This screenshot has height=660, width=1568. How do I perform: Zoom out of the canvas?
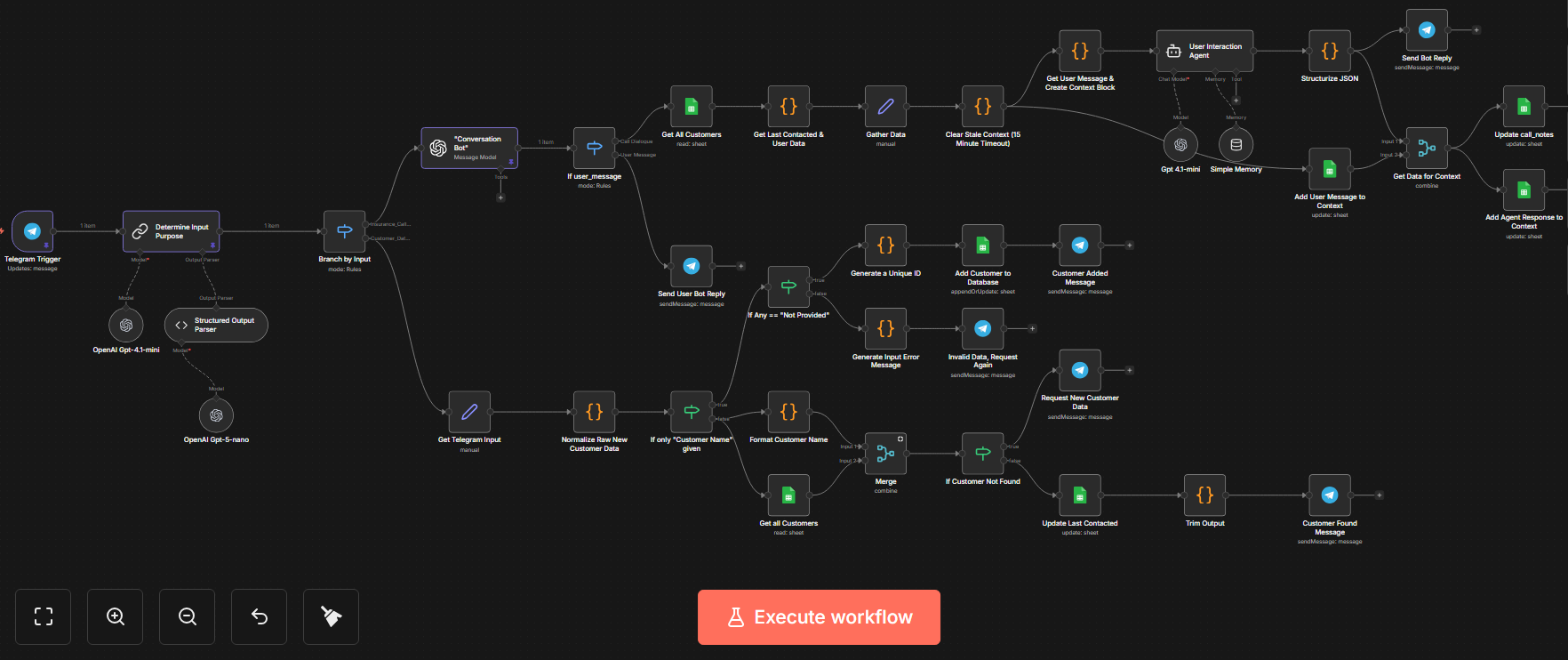[188, 616]
